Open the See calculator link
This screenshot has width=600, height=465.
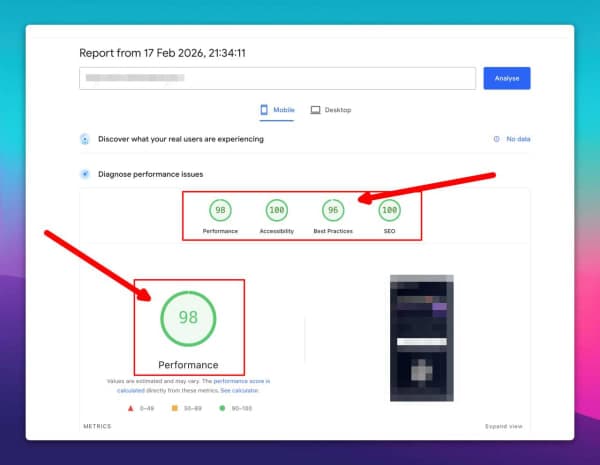point(254,389)
